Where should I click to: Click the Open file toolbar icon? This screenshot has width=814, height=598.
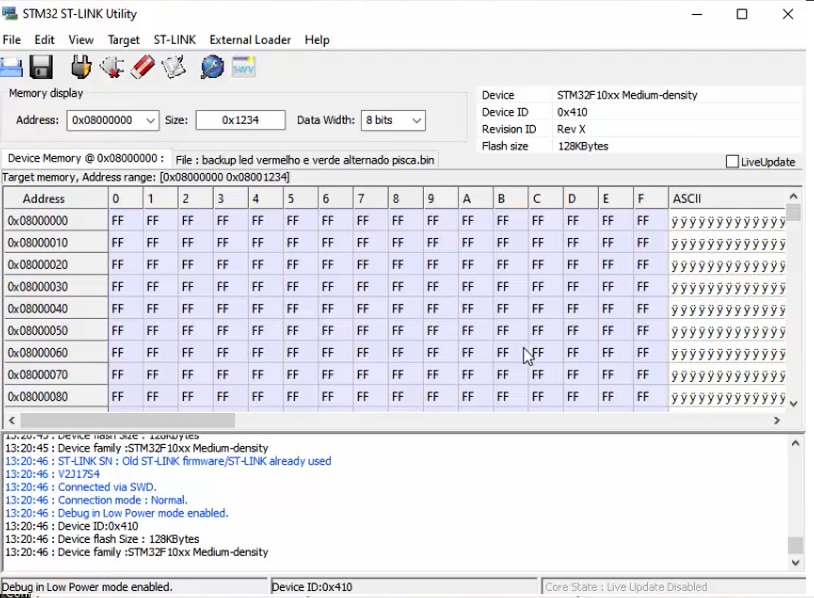click(11, 67)
